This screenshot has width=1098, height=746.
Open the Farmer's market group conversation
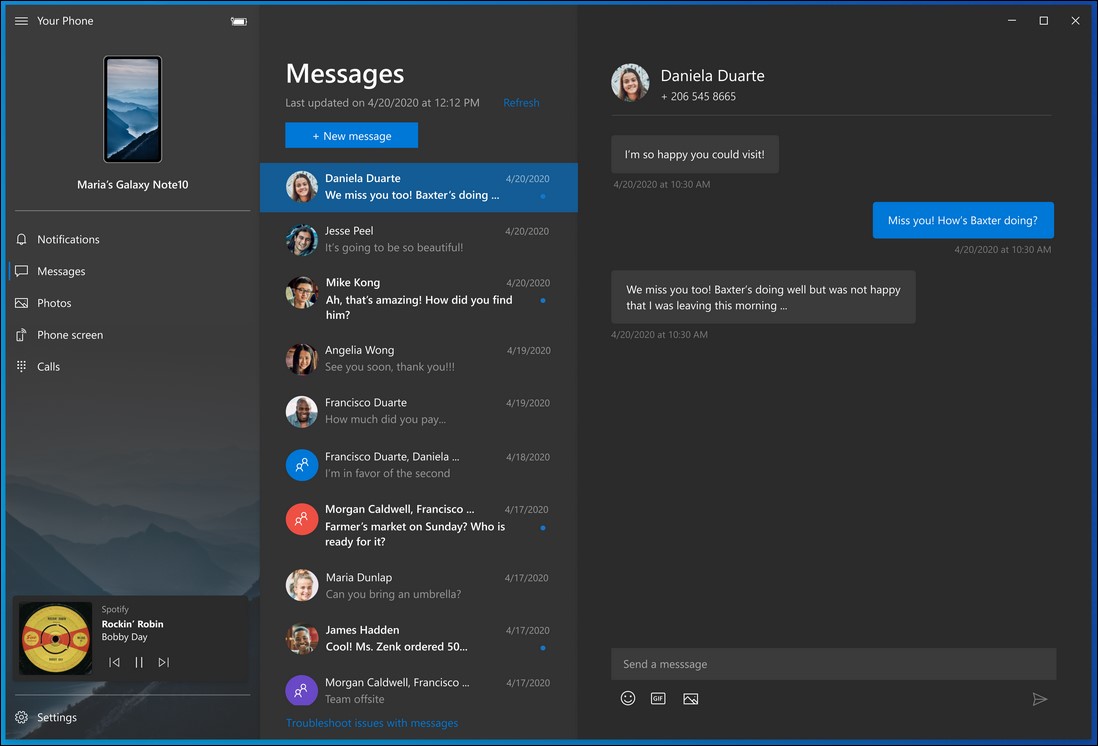tap(419, 525)
